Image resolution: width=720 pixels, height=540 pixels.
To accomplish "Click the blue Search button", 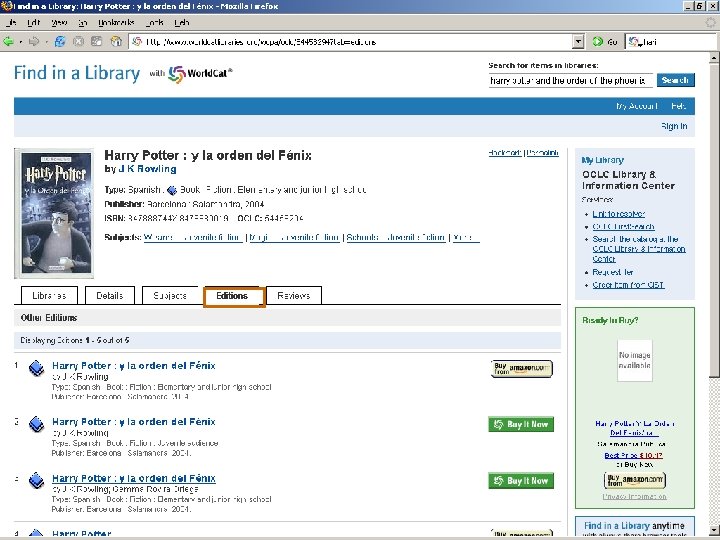I will click(x=675, y=80).
